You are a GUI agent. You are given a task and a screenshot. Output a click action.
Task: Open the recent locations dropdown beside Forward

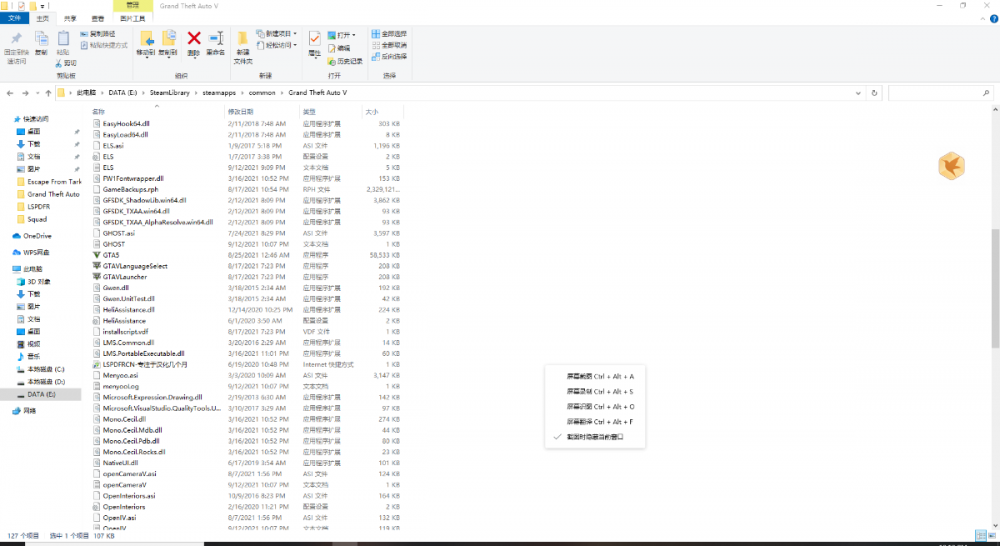point(38,93)
